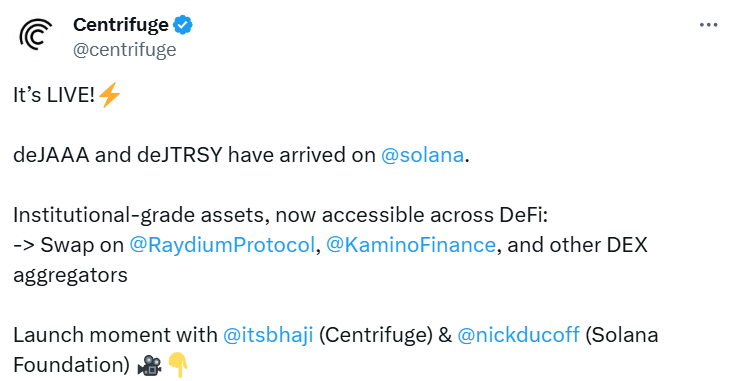Click the movie camera emoji
The height and width of the screenshot is (381, 738).
pyautogui.click(x=150, y=365)
